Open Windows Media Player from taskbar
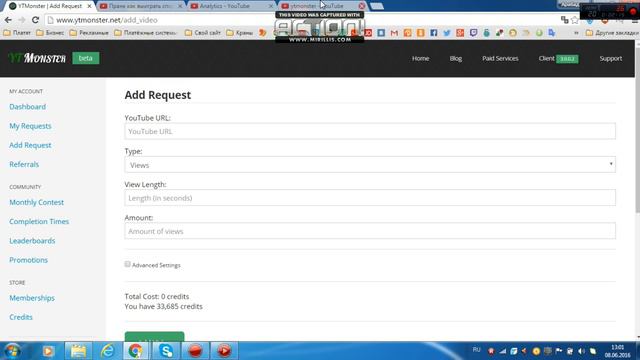 48,351
